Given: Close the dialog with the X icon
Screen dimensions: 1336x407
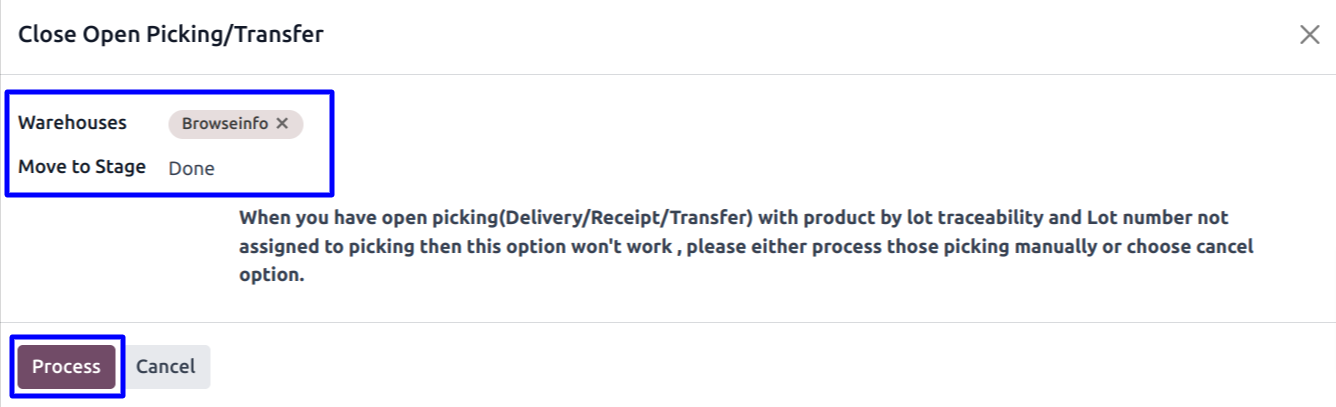Looking at the screenshot, I should coord(1309,35).
